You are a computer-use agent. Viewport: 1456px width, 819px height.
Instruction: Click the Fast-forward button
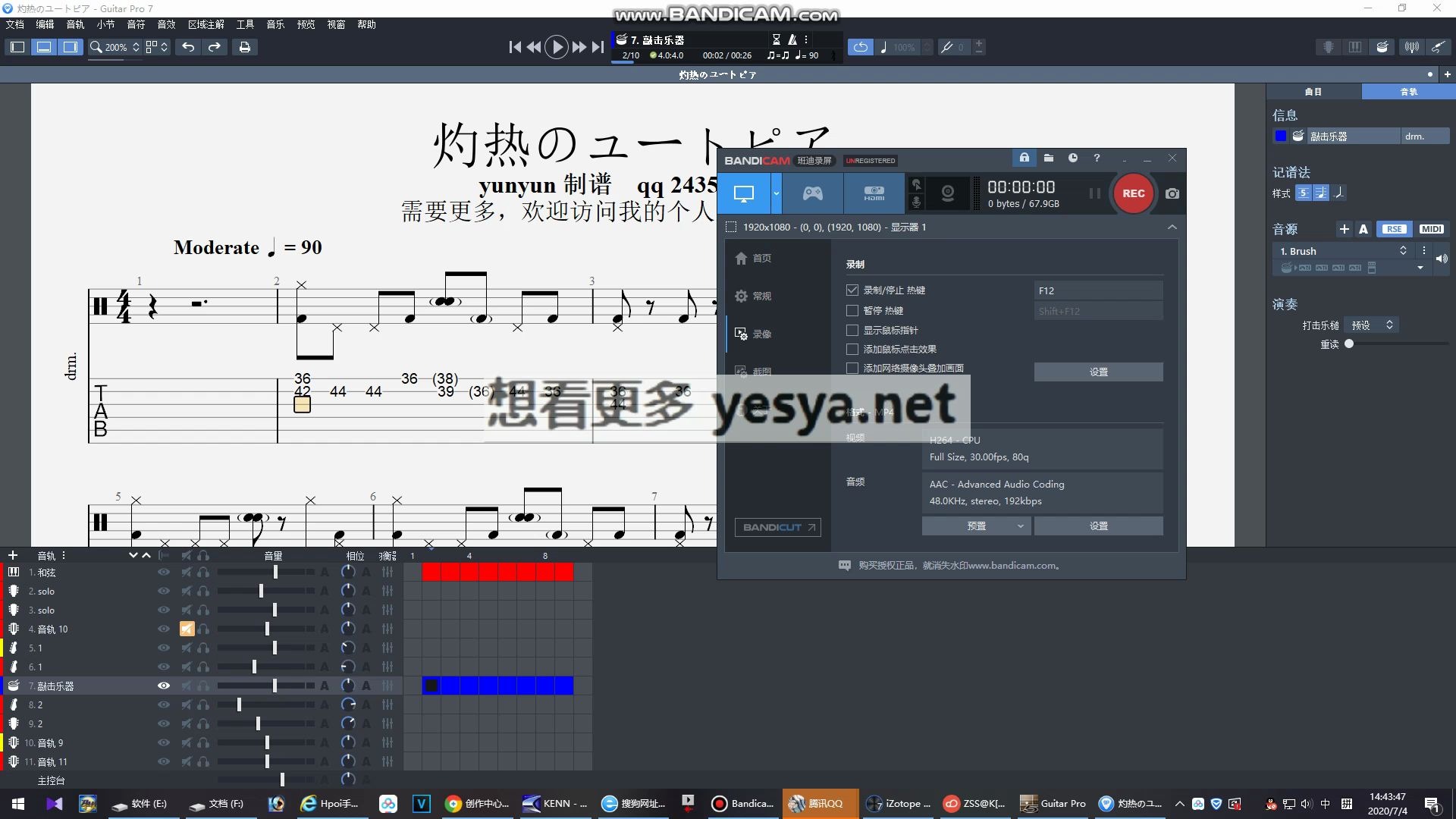point(579,47)
